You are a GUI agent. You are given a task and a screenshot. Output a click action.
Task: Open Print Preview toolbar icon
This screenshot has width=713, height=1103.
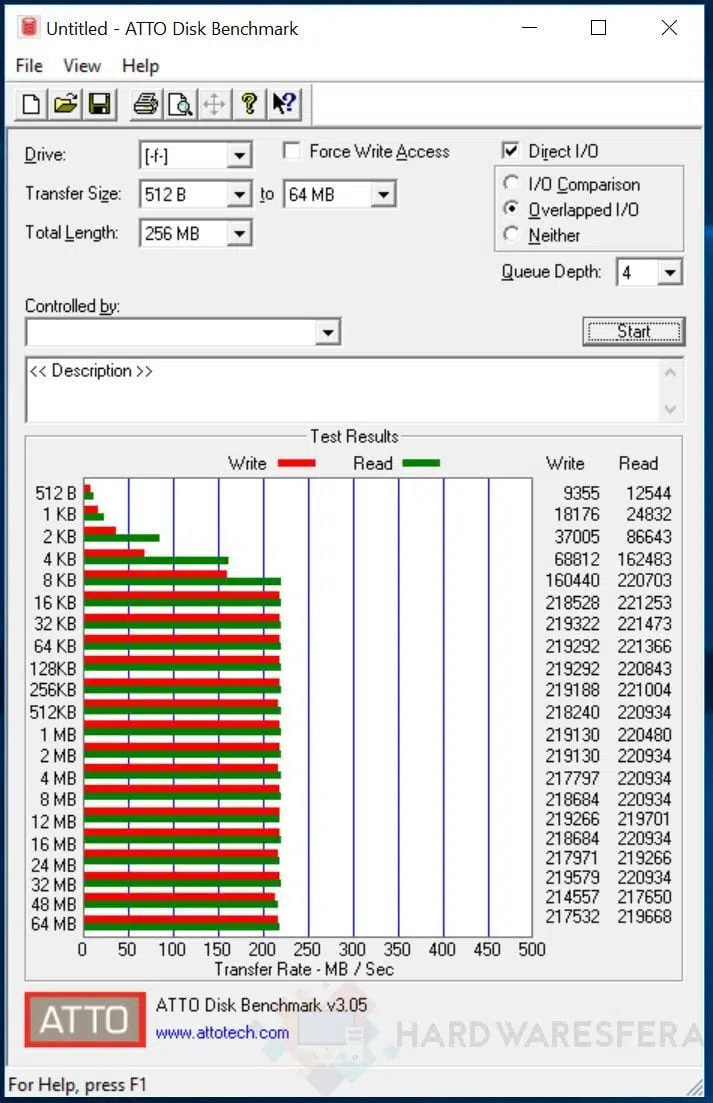tap(181, 104)
